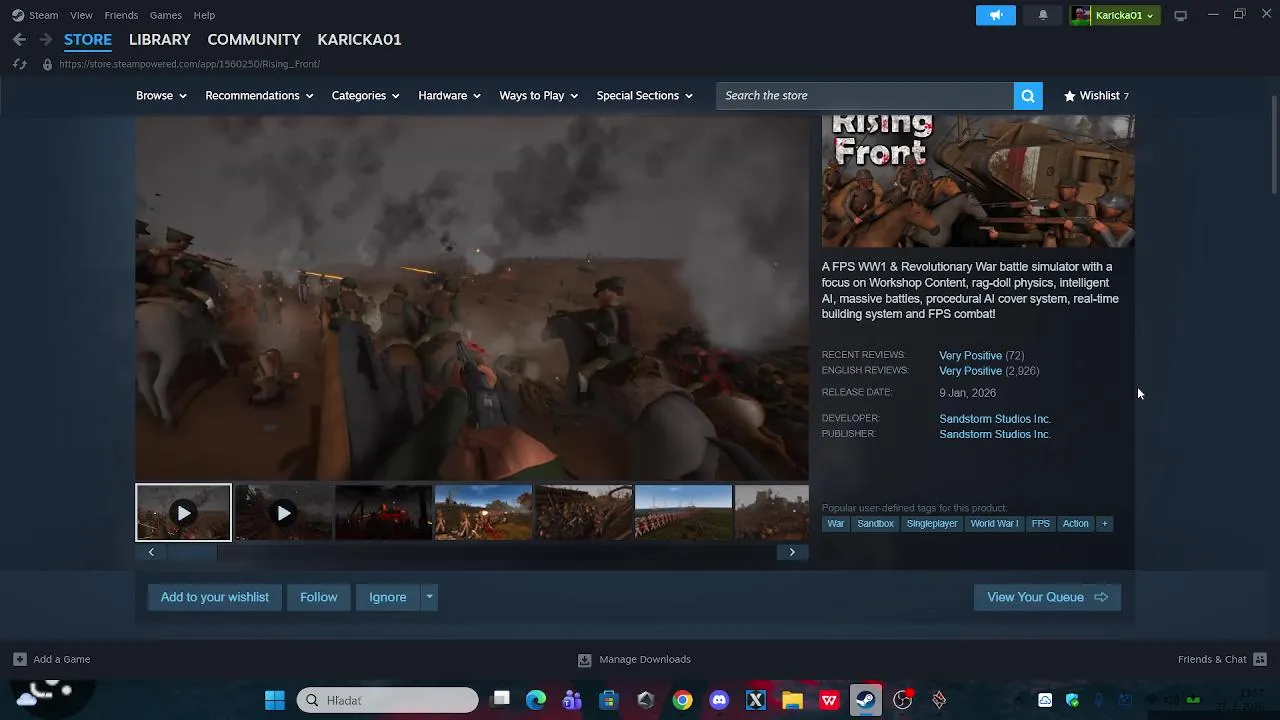Expand the Ways to Play dropdown

(538, 96)
